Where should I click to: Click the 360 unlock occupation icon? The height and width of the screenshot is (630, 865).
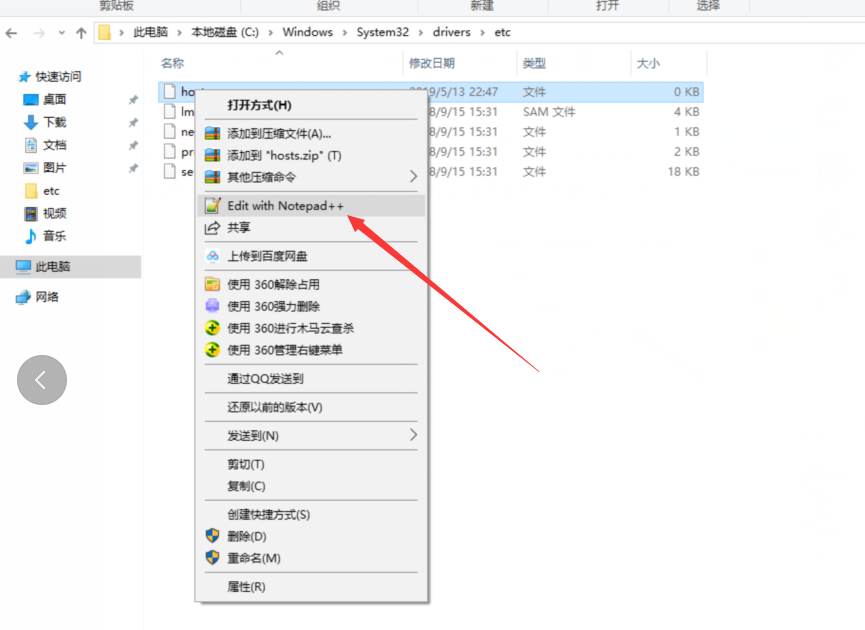pyautogui.click(x=212, y=285)
